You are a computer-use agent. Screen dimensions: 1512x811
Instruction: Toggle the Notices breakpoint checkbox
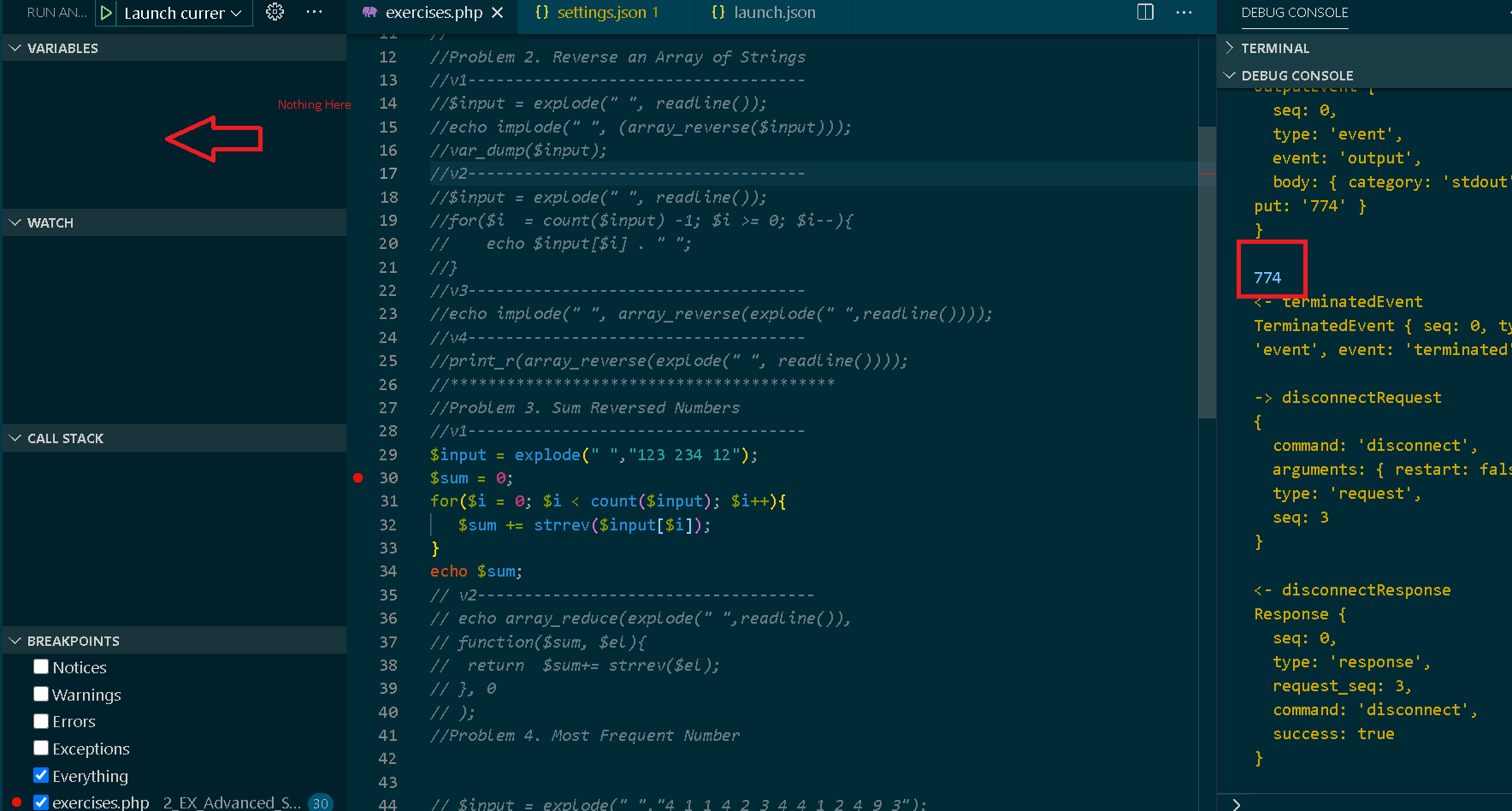coord(41,666)
